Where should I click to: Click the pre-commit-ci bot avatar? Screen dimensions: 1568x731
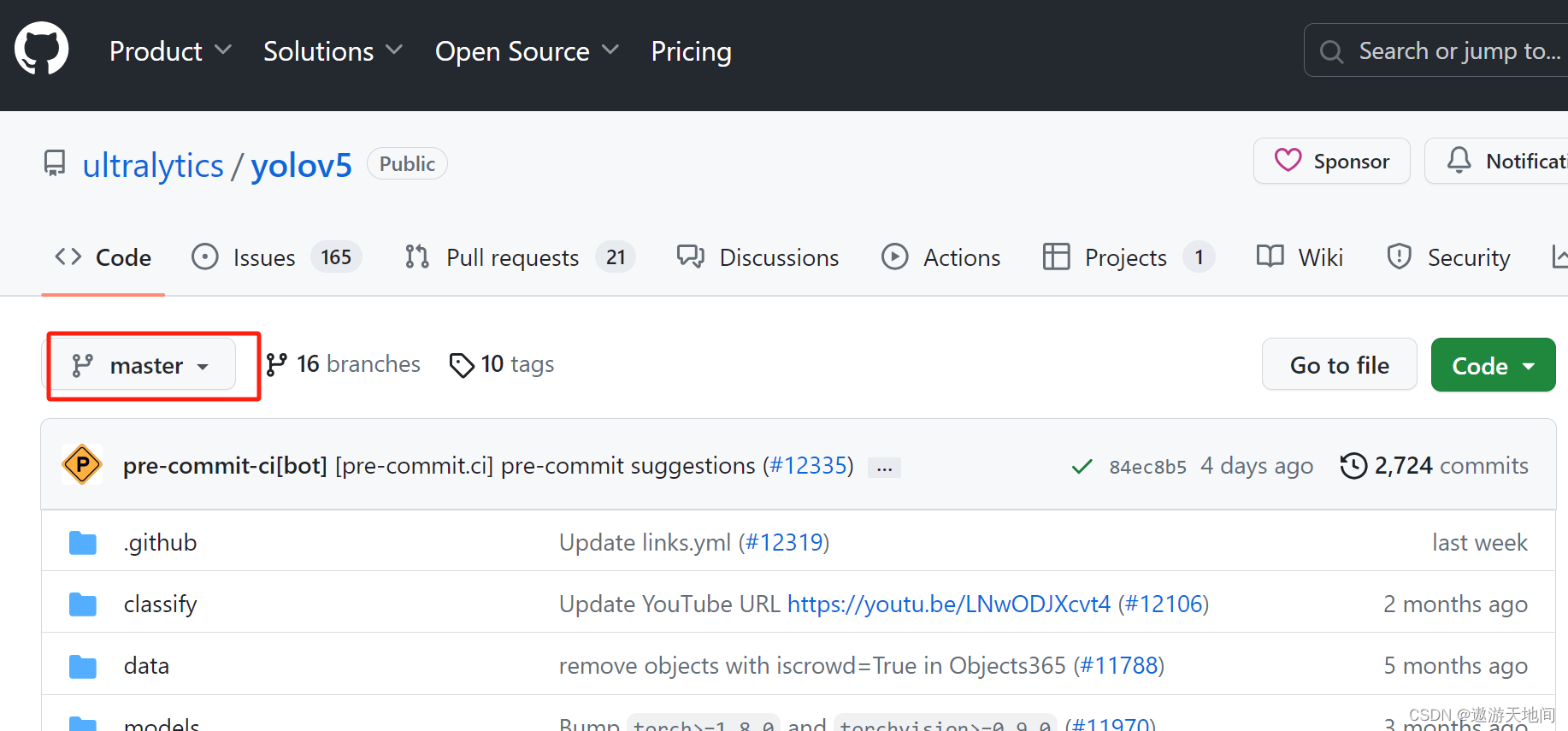pyautogui.click(x=82, y=464)
